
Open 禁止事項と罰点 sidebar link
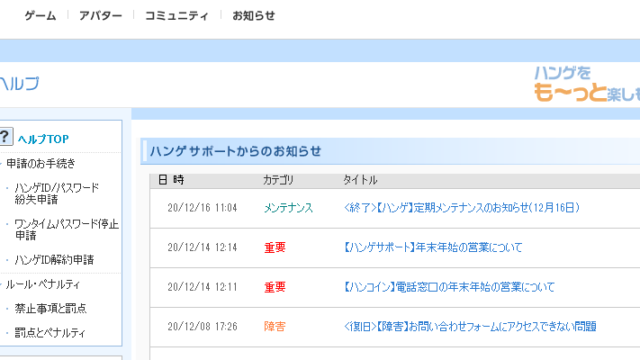tap(51, 308)
